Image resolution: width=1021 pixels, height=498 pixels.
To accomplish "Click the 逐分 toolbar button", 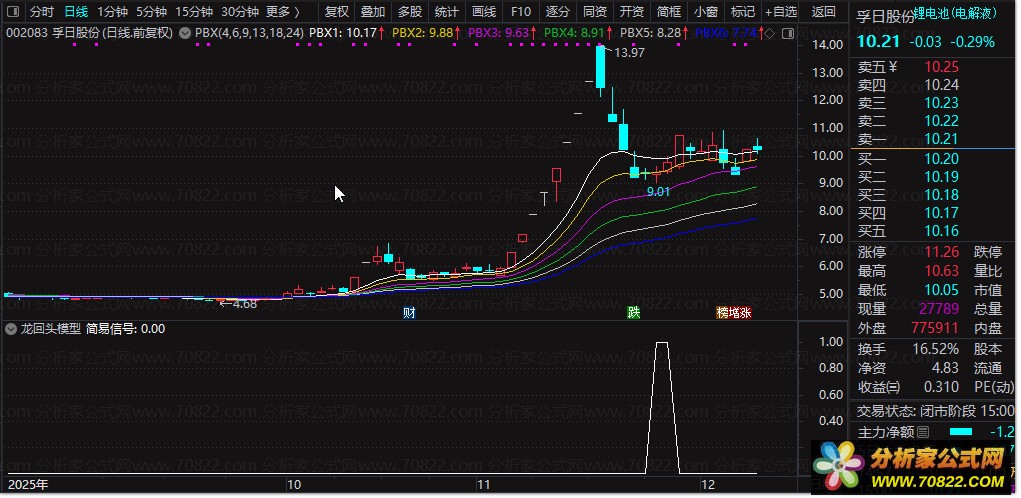I will pos(558,12).
